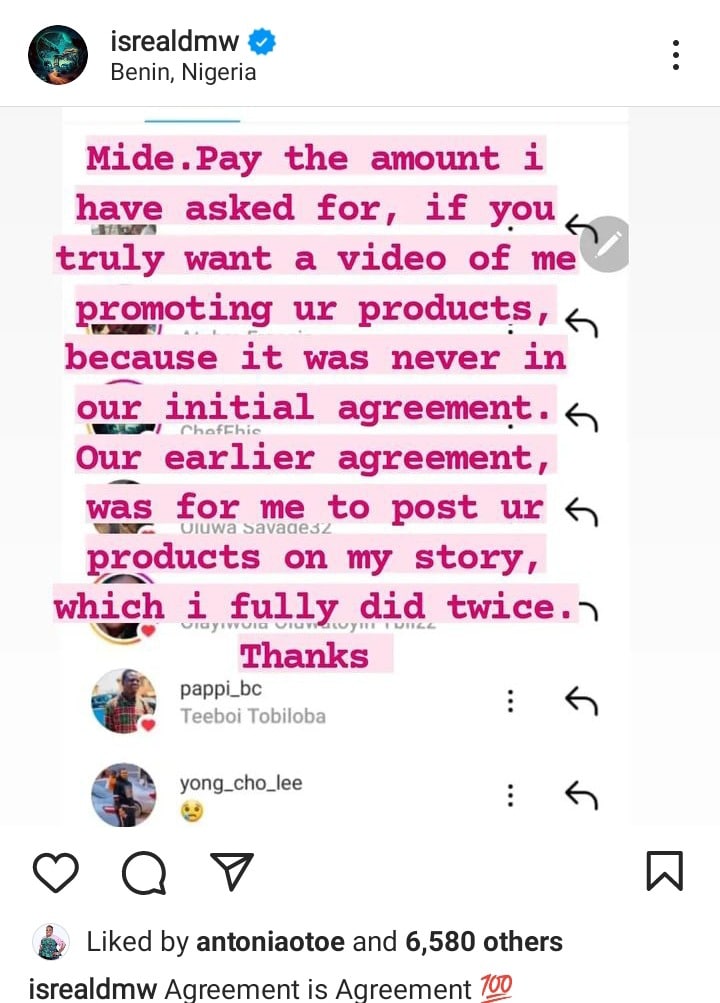The height and width of the screenshot is (1003, 720).
Task: Open yong_cho_lee's profile picture
Action: [124, 795]
